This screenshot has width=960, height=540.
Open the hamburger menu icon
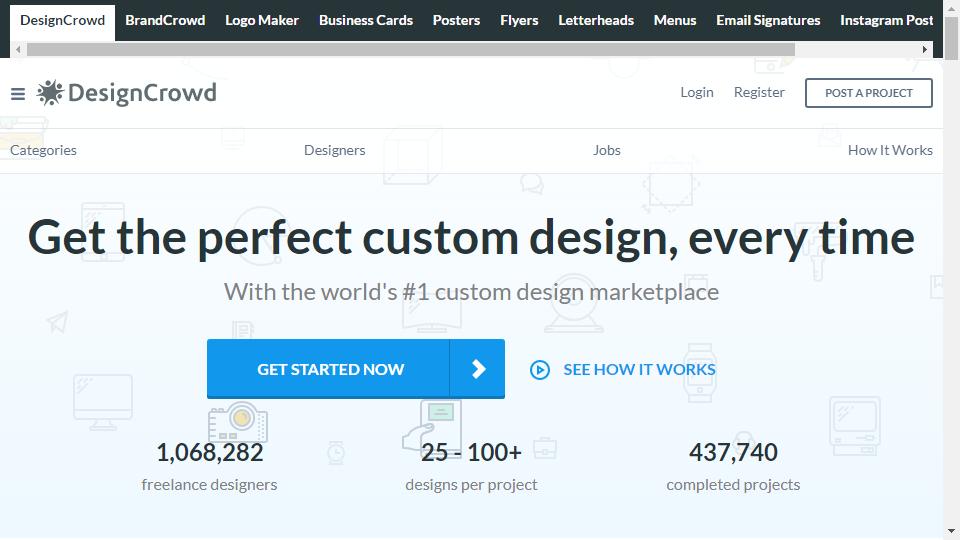[18, 94]
